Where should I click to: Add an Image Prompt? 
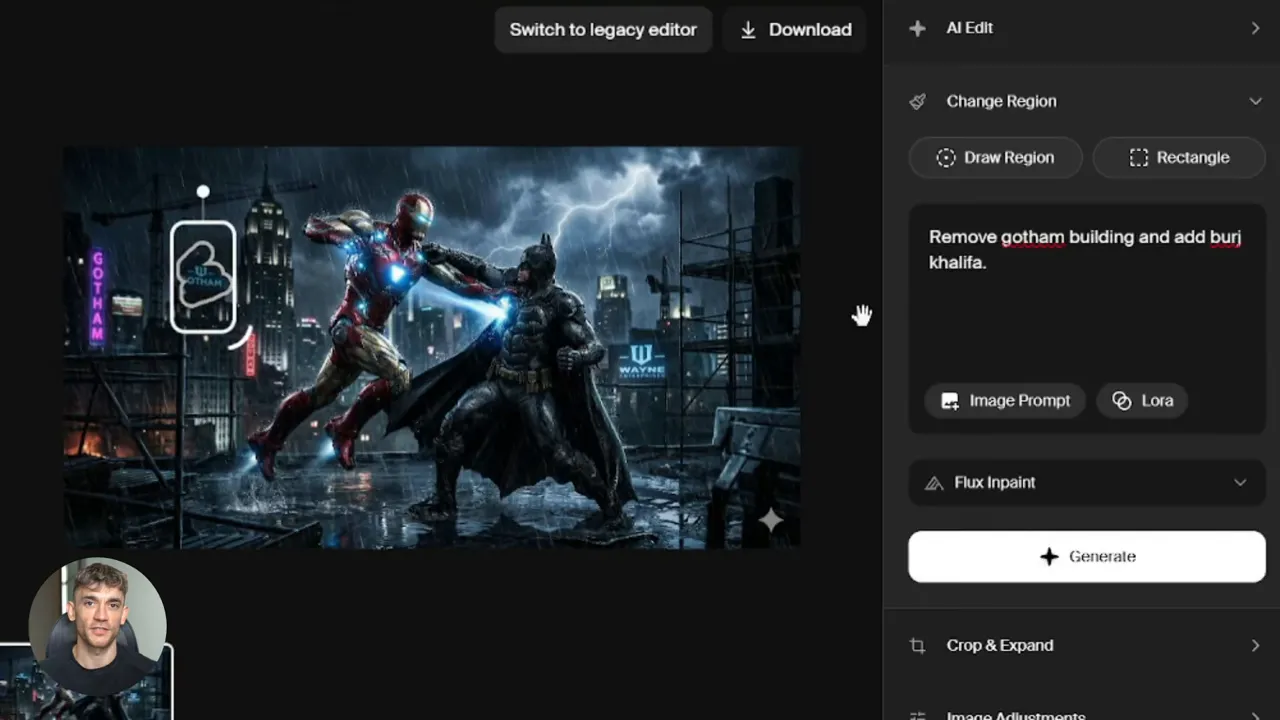pos(1006,401)
